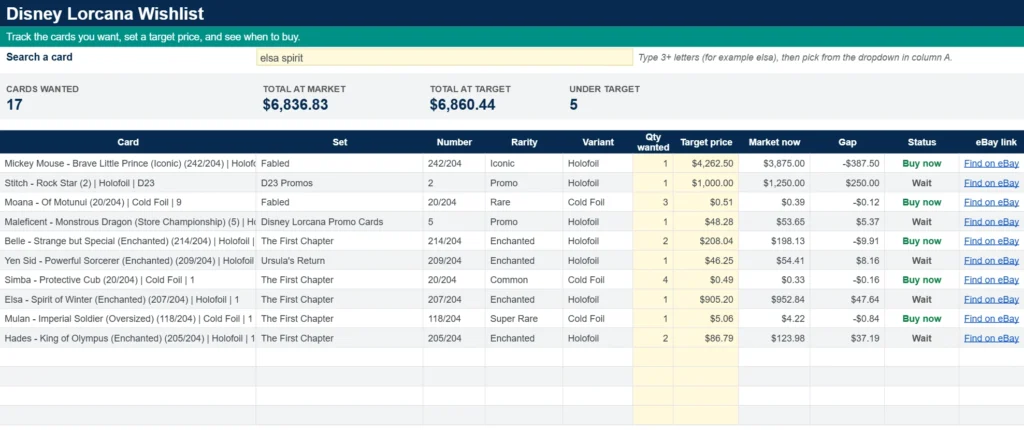The height and width of the screenshot is (430, 1024).
Task: Select the Maleficent - Monstrous Dragon card cell
Action: coord(128,222)
